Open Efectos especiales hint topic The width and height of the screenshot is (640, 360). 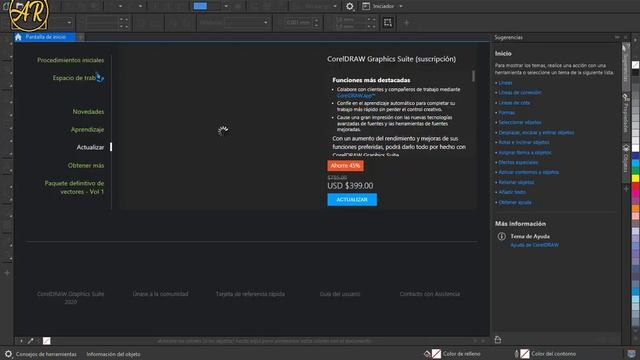(518, 162)
